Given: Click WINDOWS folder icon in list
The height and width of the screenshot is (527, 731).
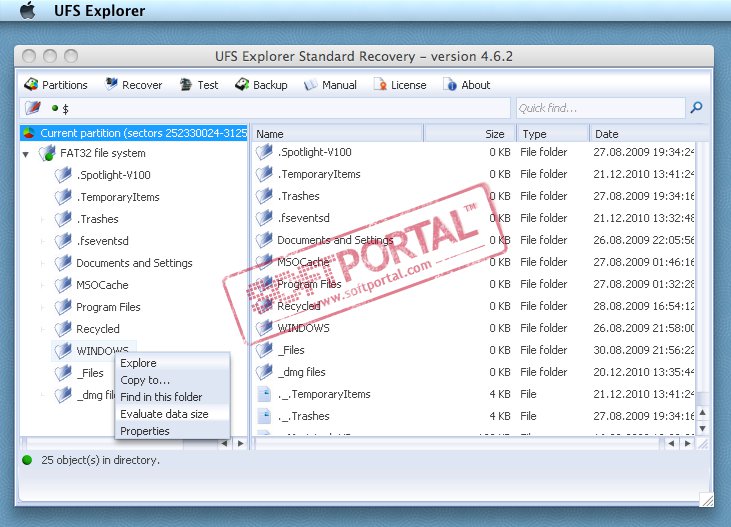Looking at the screenshot, I should click(x=264, y=328).
